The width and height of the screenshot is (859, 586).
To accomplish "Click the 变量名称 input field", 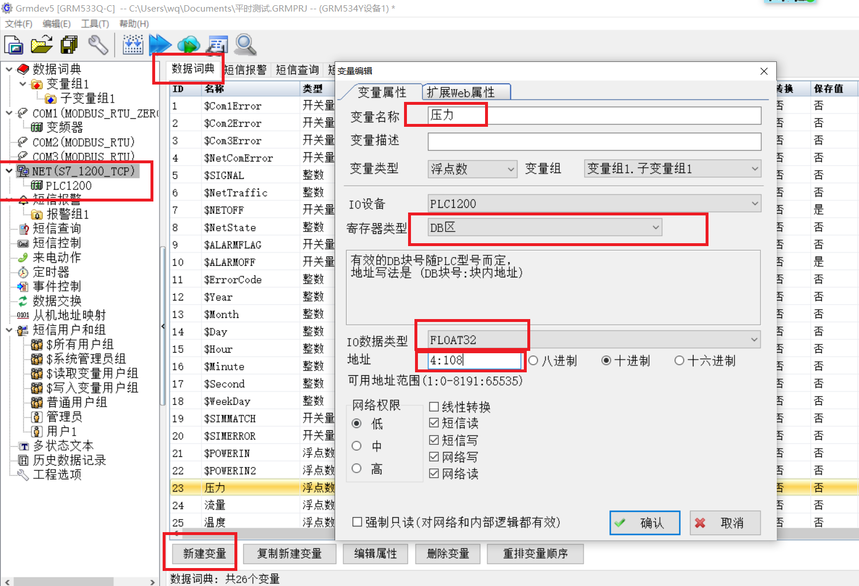I will point(594,115).
